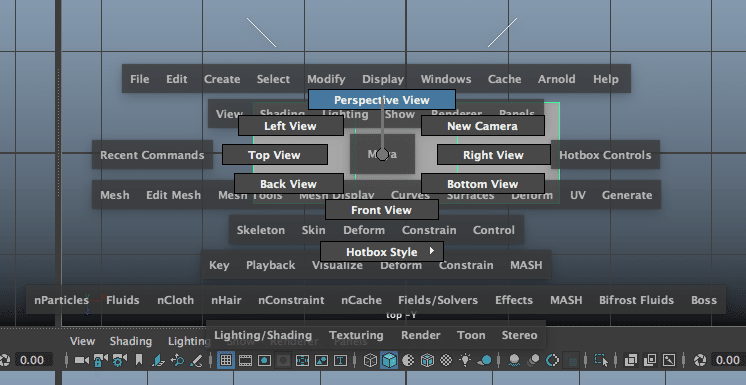Open the hotbox Arnold menu
This screenshot has height=385, width=746.
coord(557,79)
